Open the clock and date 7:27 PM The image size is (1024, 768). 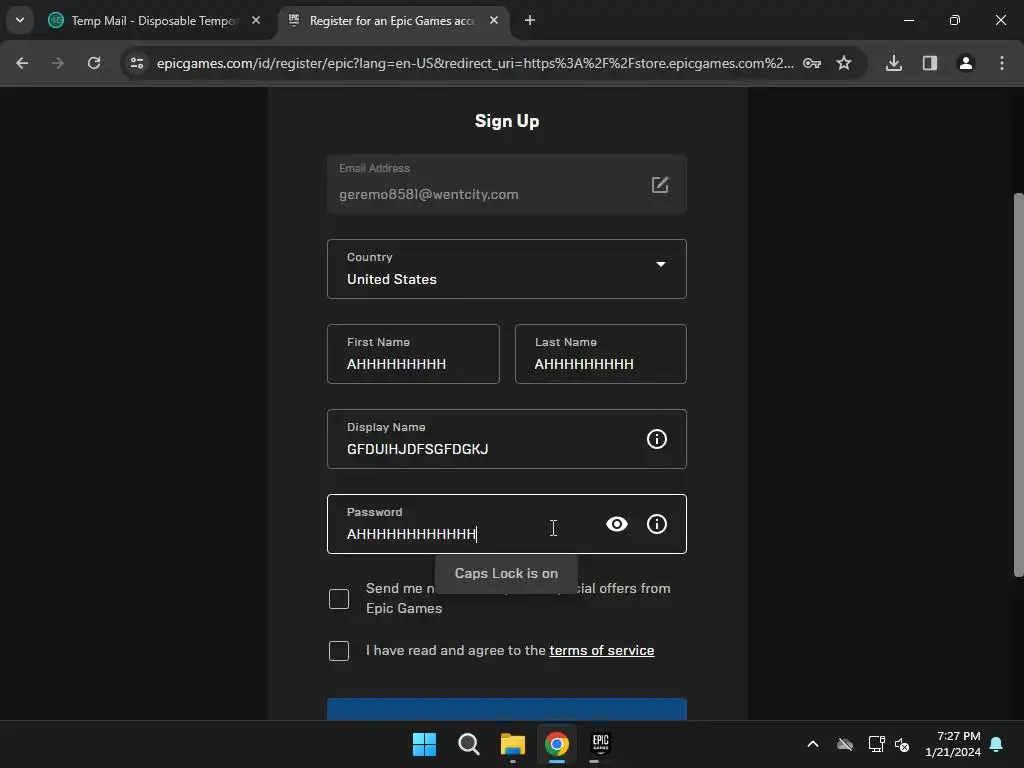pyautogui.click(x=953, y=744)
